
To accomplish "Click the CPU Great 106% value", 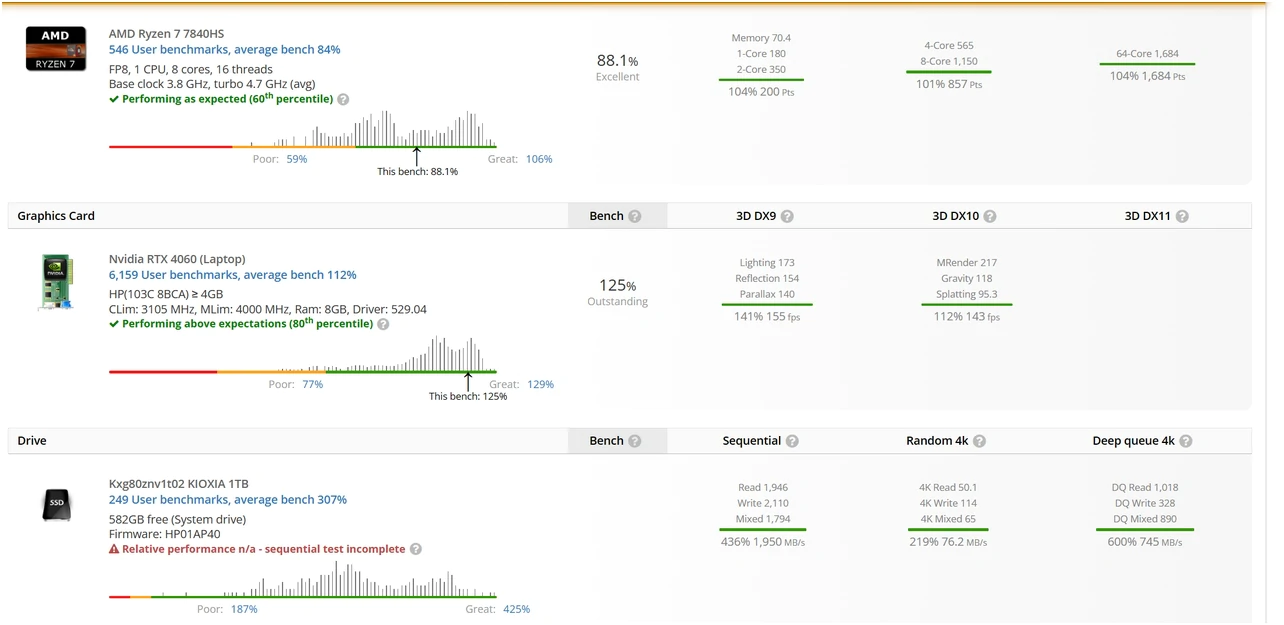I will coord(539,159).
